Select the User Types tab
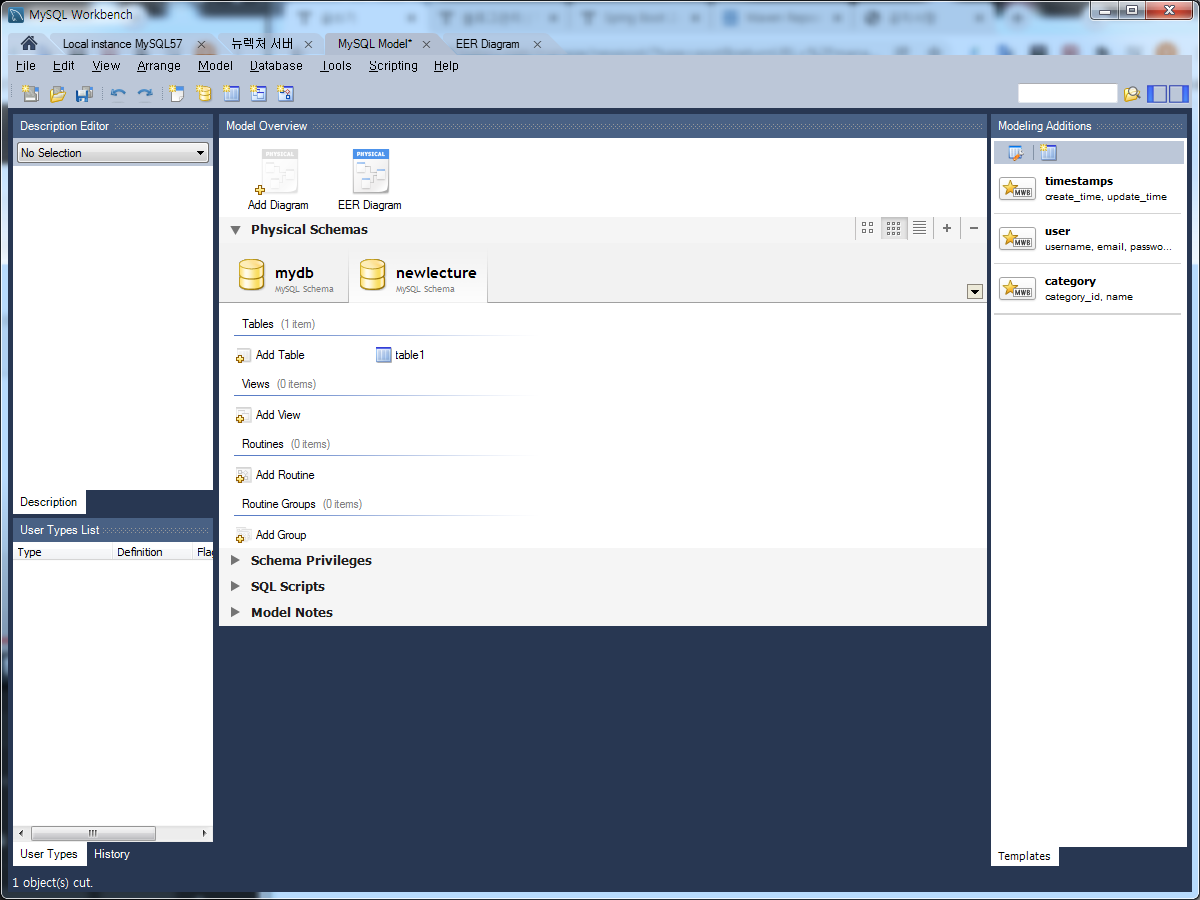The height and width of the screenshot is (900, 1200). coord(49,854)
